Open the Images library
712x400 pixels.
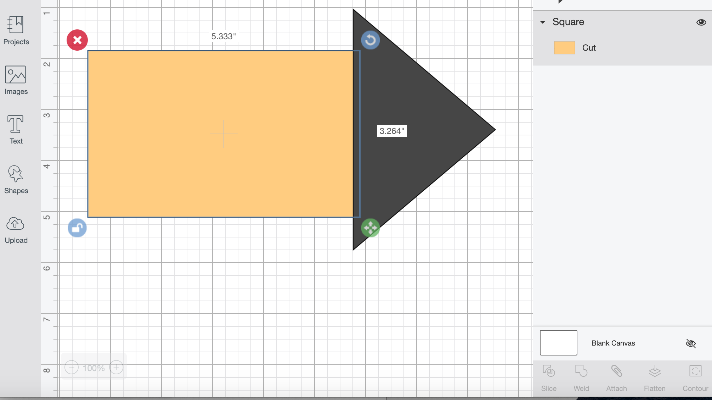(x=16, y=80)
